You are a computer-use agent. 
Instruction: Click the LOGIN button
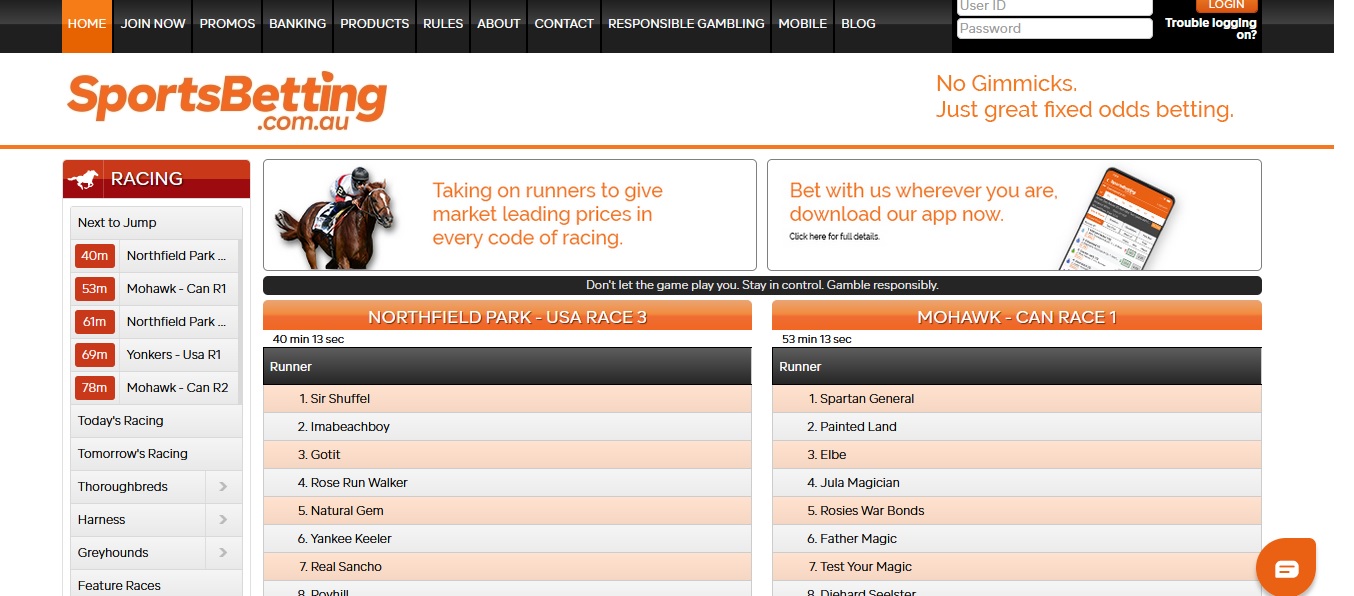pyautogui.click(x=1227, y=5)
